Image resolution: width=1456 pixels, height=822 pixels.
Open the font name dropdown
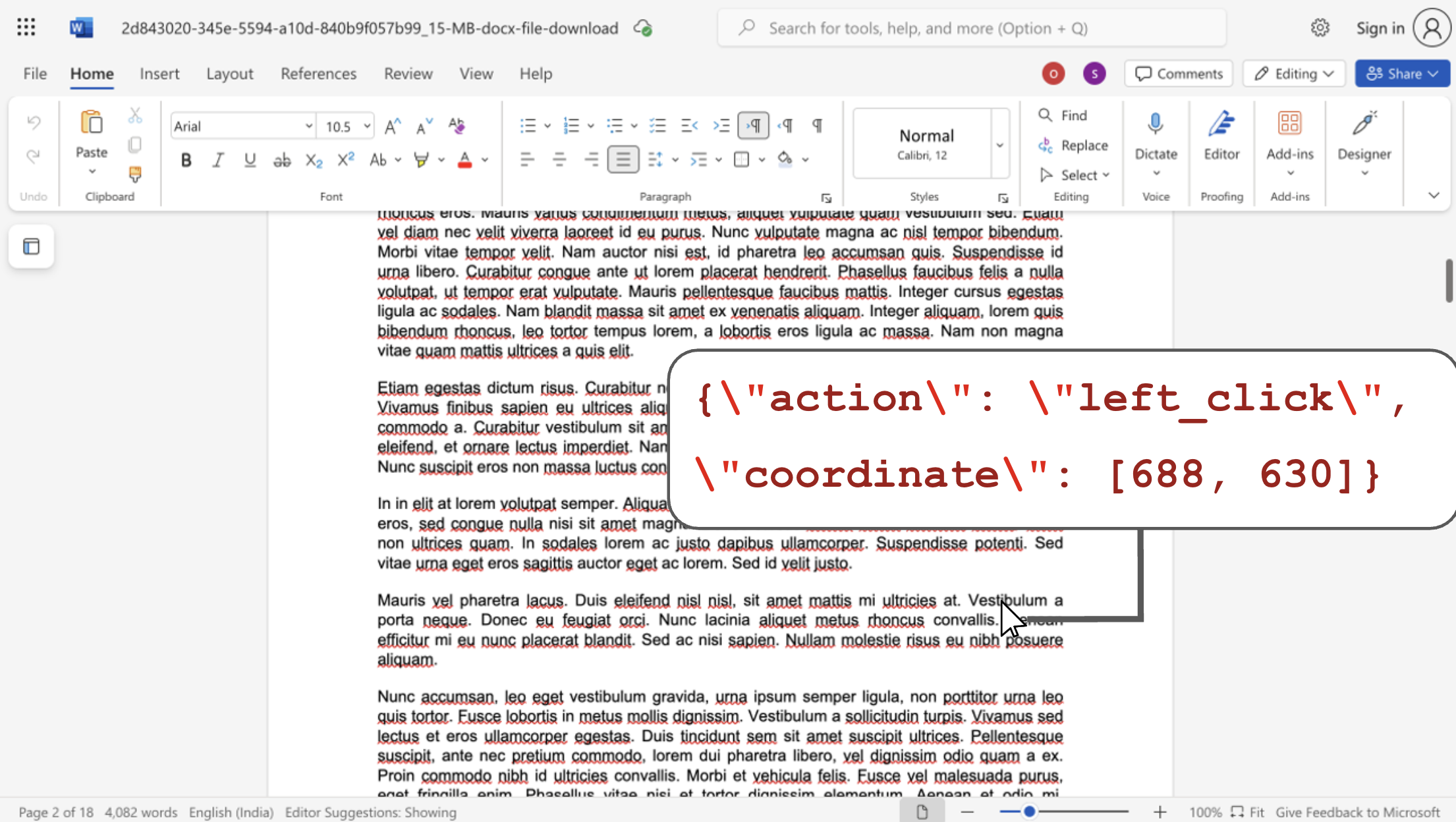(x=308, y=126)
